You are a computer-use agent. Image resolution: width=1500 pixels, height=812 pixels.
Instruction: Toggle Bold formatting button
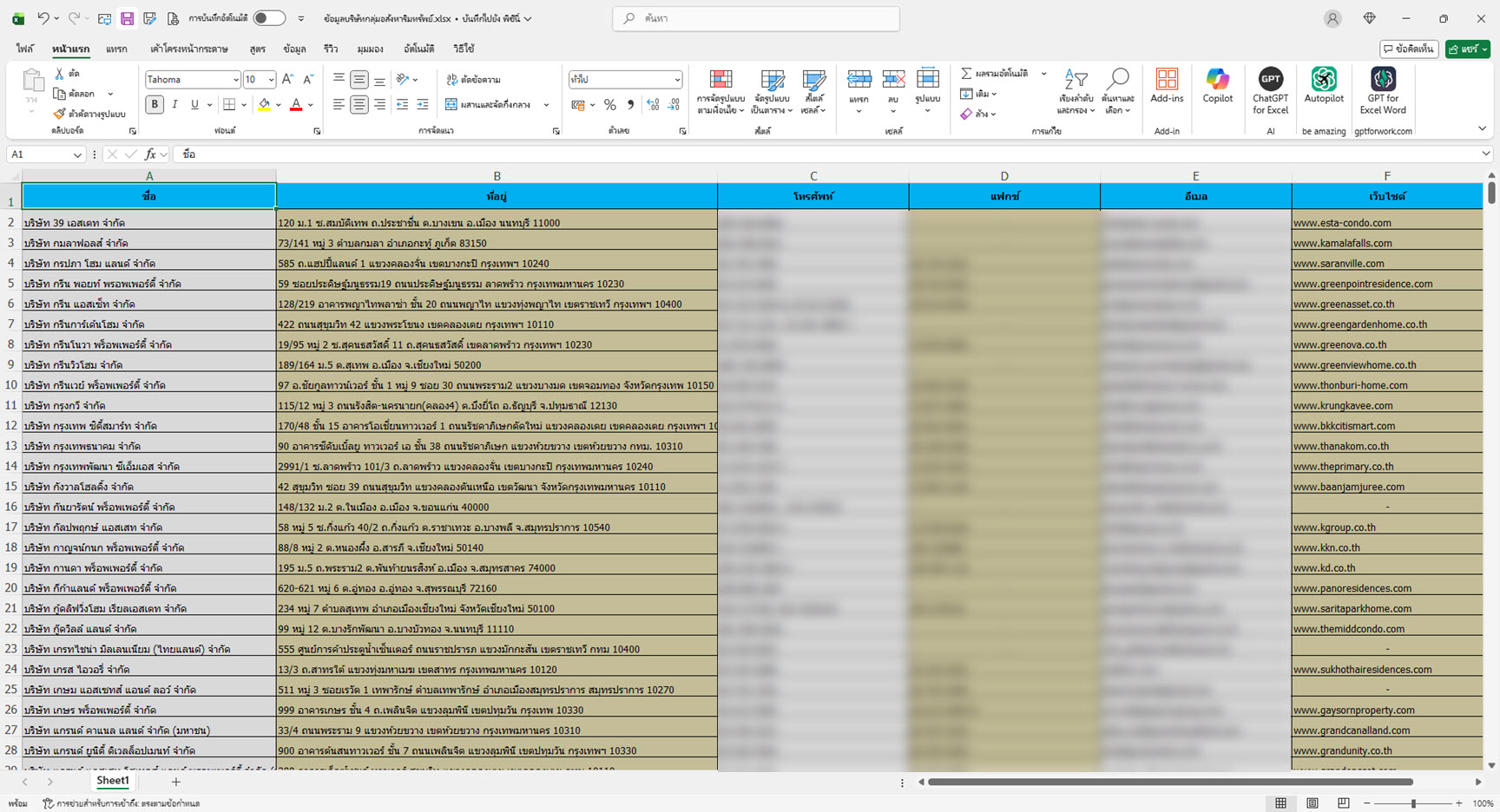(155, 105)
